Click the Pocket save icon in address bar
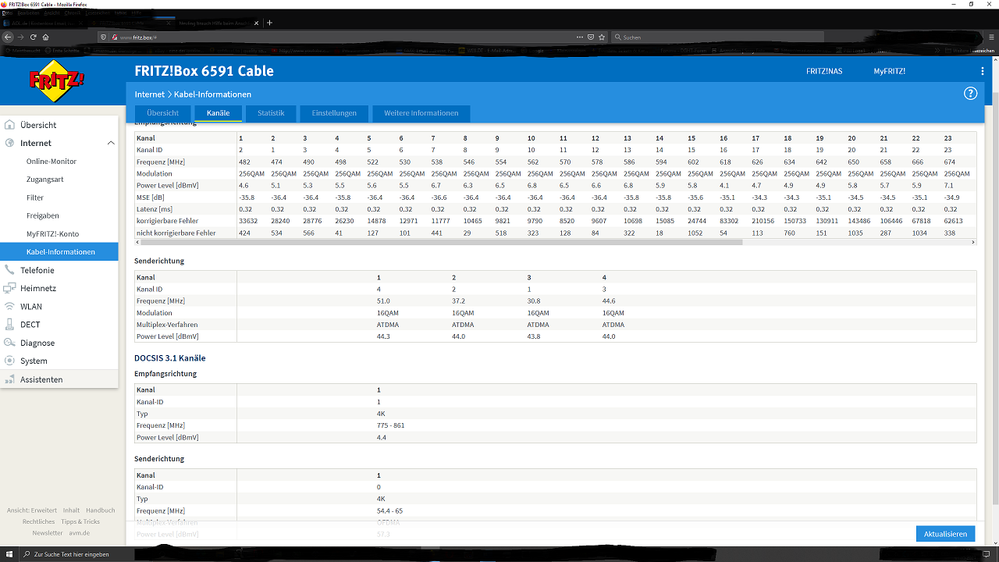 591,37
